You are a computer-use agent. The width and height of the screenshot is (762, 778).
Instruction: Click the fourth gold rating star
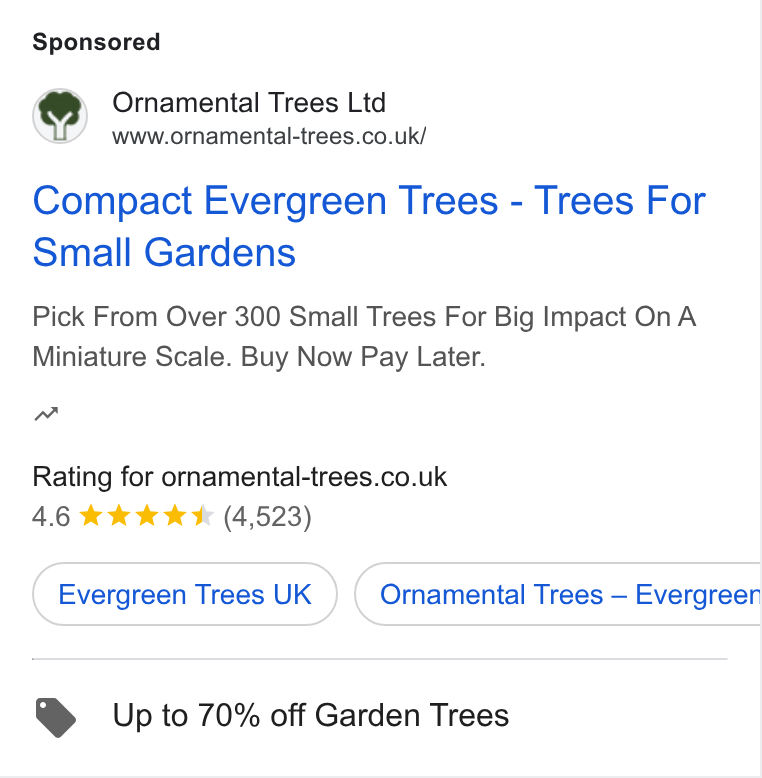coord(175,516)
